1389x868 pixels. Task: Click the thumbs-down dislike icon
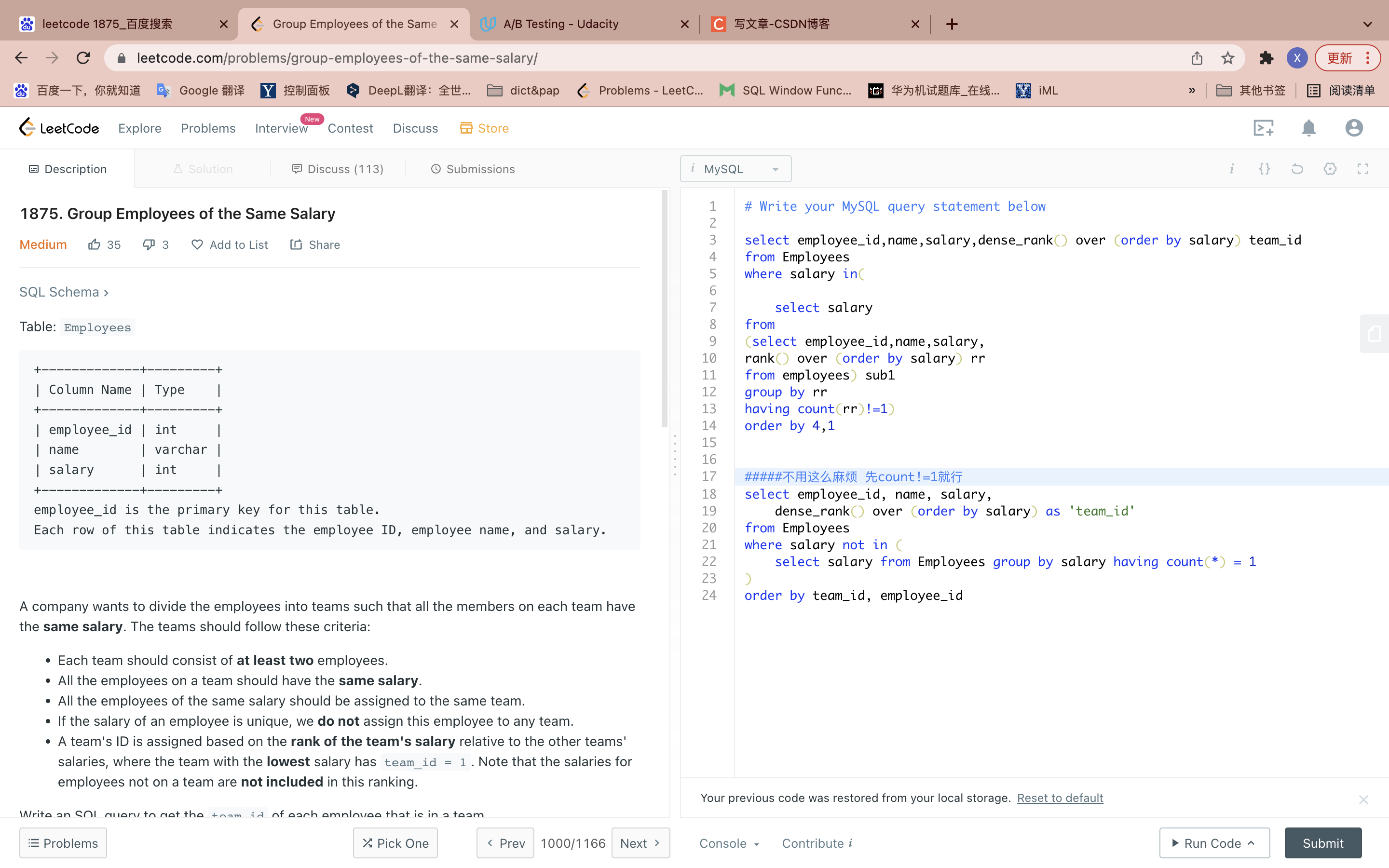pyautogui.click(x=149, y=244)
